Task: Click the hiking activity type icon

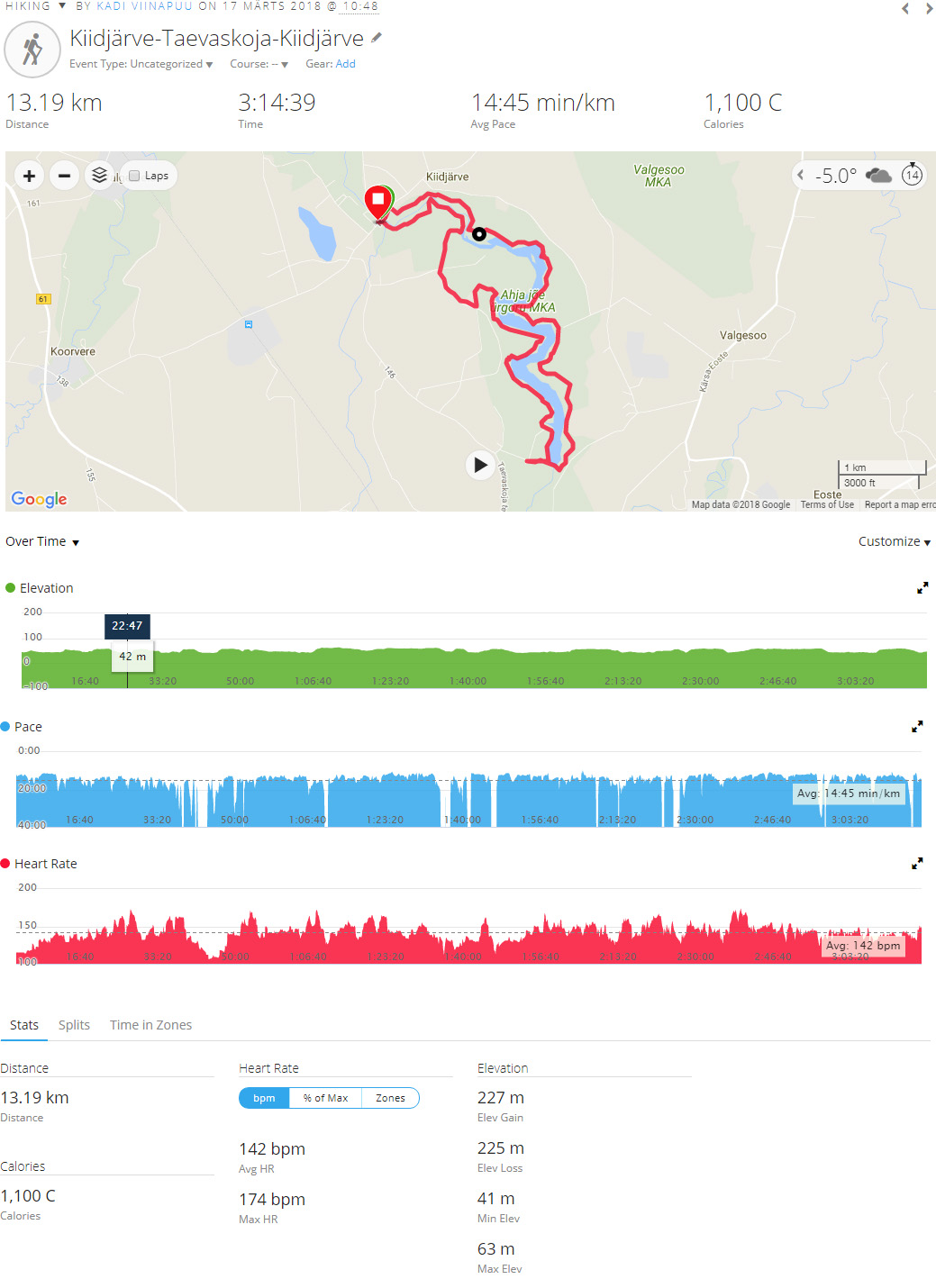Action: [32, 50]
